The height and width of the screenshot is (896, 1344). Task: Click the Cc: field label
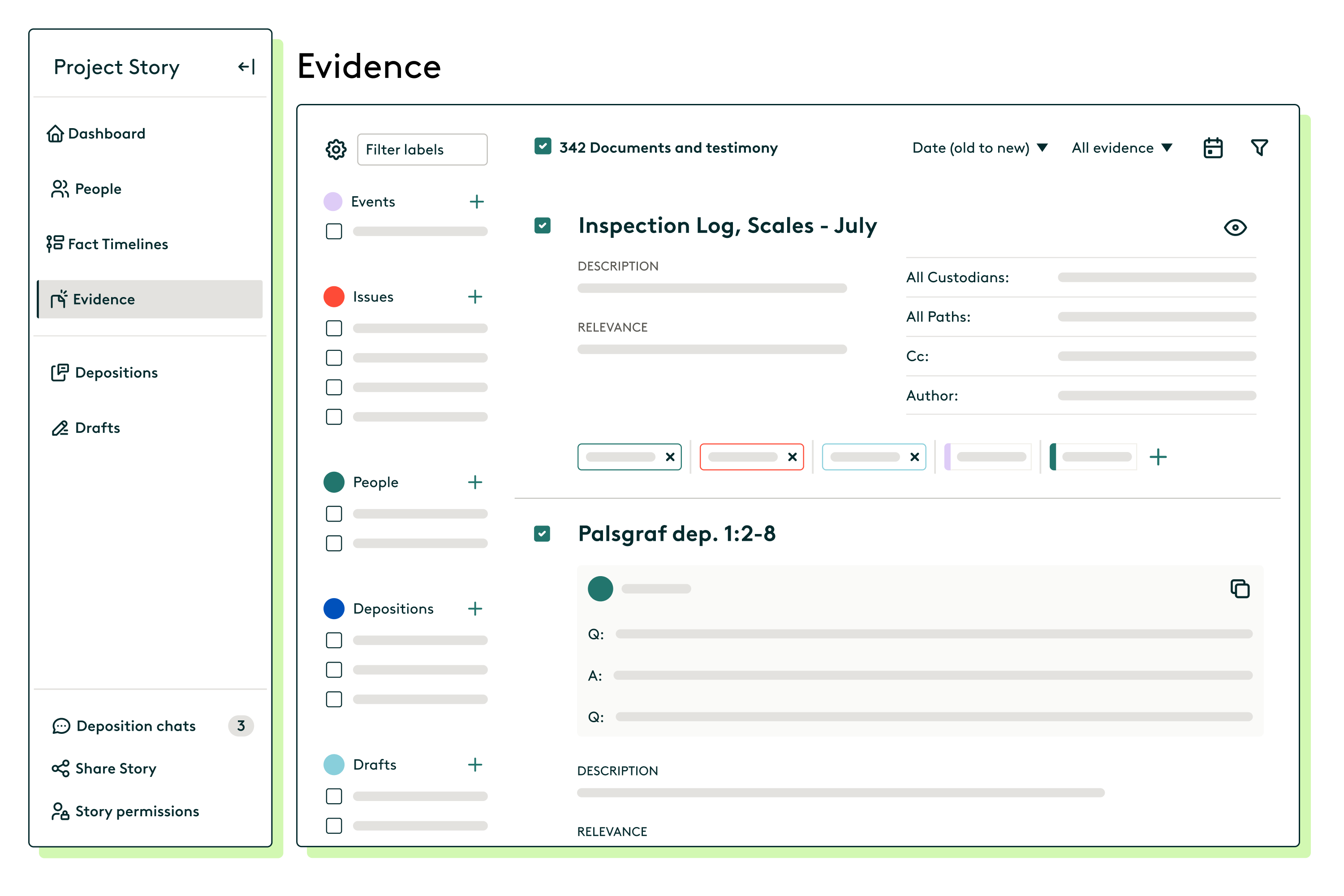point(917,356)
